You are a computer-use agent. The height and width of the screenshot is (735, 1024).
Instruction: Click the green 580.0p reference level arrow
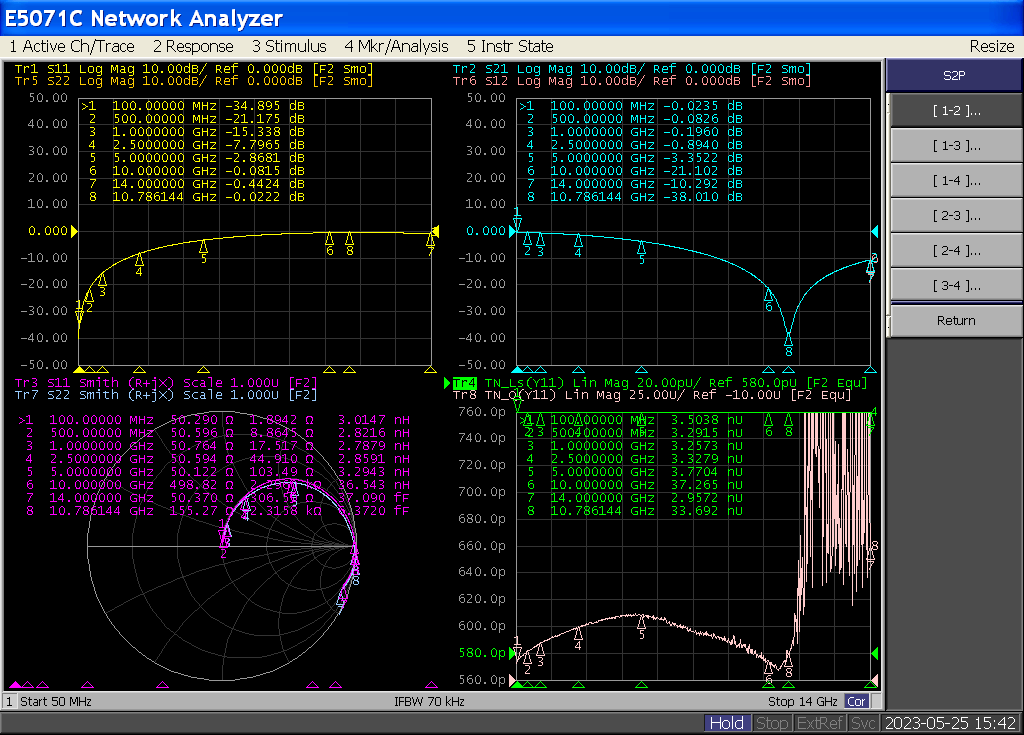pyautogui.click(x=512, y=653)
